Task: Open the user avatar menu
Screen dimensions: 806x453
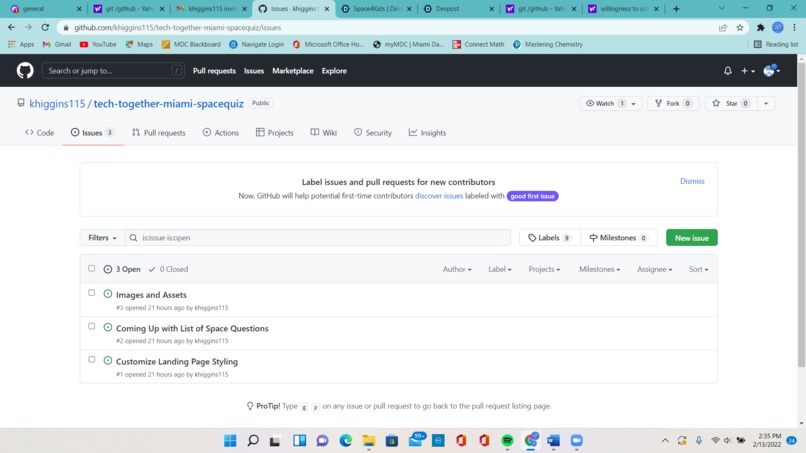Action: point(772,71)
